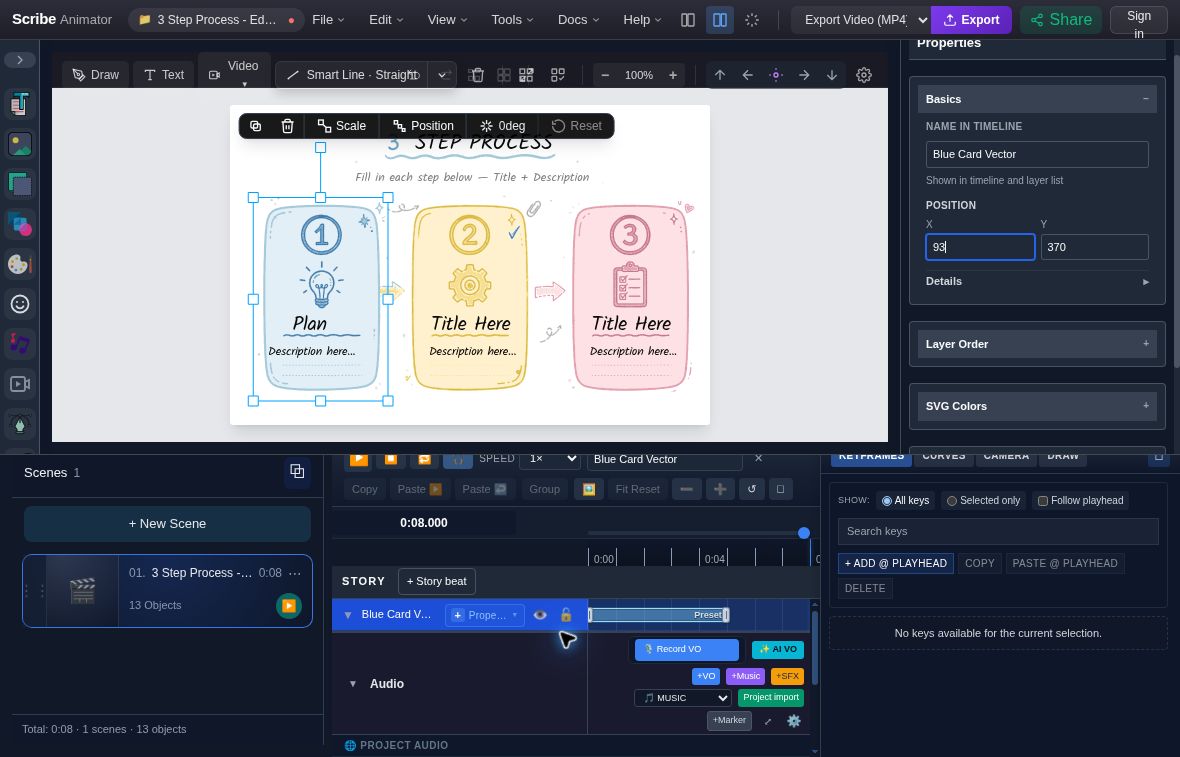
Task: Collapse the Audio track group
Action: (352, 683)
